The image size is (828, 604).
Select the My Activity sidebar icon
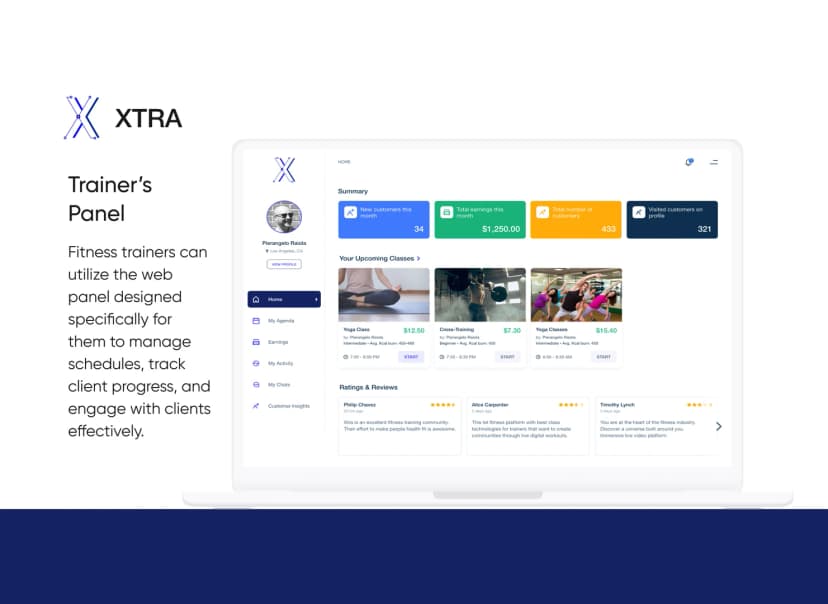coord(256,363)
